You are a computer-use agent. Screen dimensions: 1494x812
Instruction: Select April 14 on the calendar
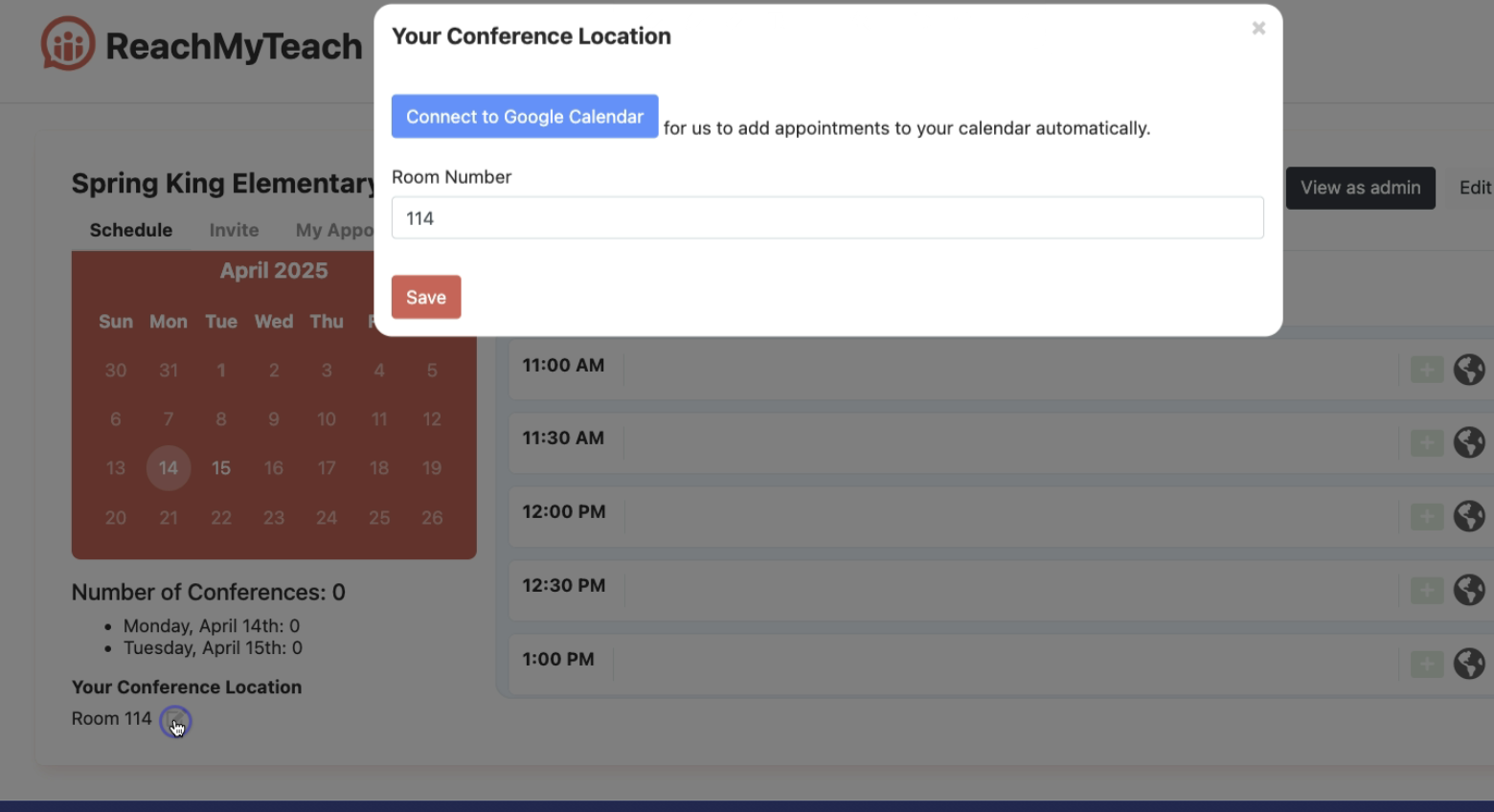pos(169,468)
